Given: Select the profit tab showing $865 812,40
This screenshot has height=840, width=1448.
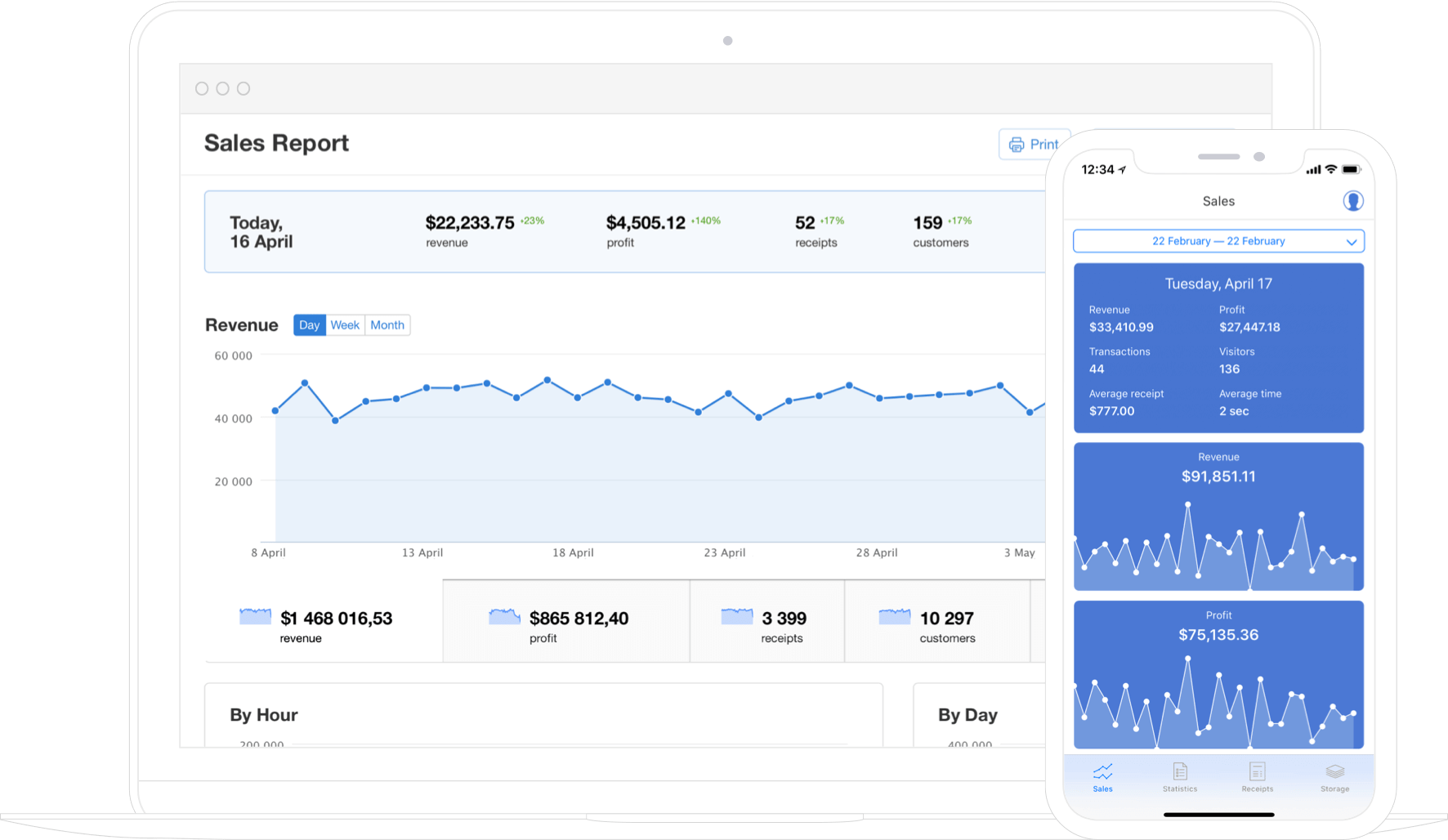Looking at the screenshot, I should click(565, 626).
